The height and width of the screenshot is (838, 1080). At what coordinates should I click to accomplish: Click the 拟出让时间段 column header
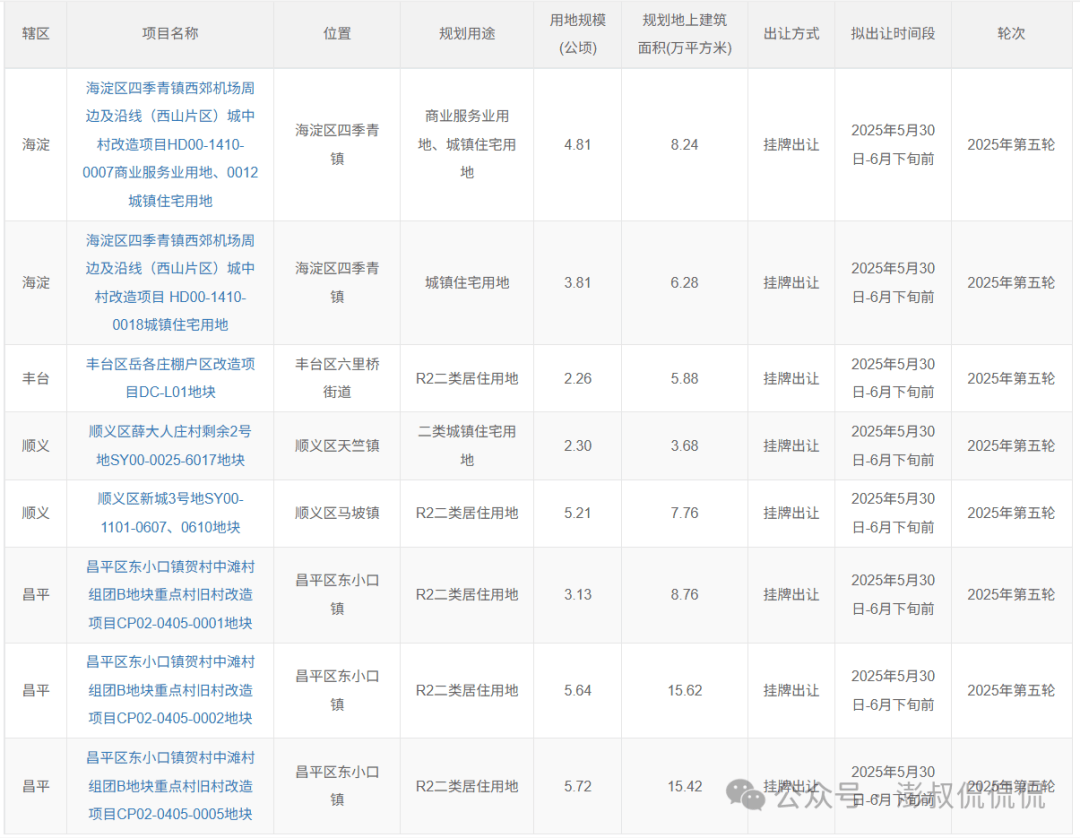[x=892, y=33]
